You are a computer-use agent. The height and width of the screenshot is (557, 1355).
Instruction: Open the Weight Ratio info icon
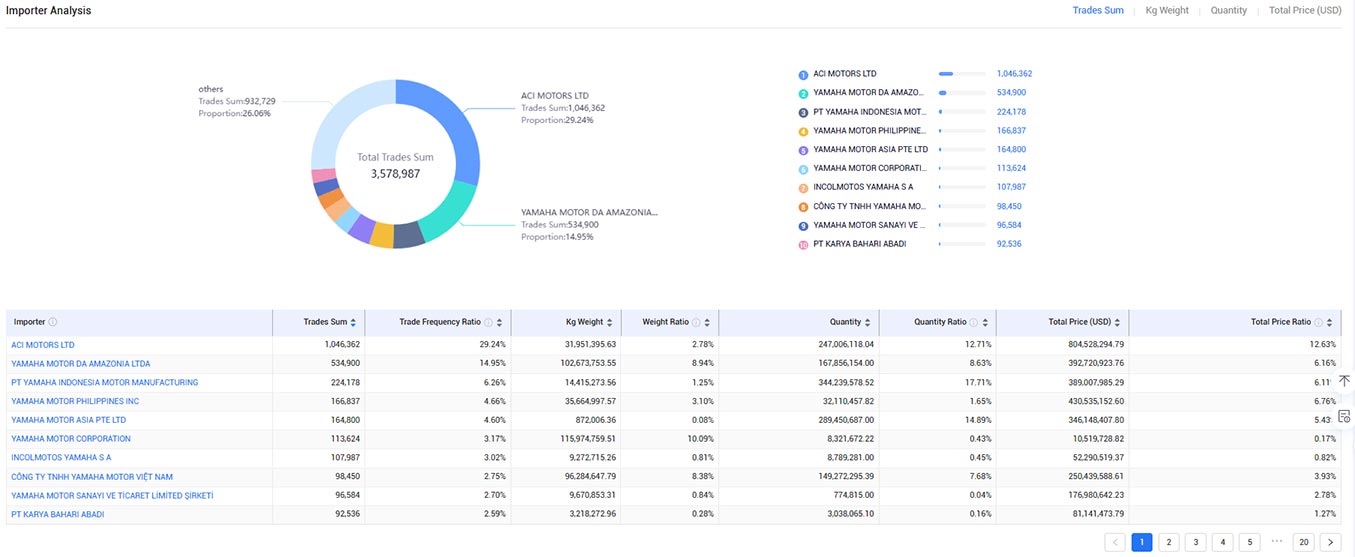pyautogui.click(x=696, y=322)
